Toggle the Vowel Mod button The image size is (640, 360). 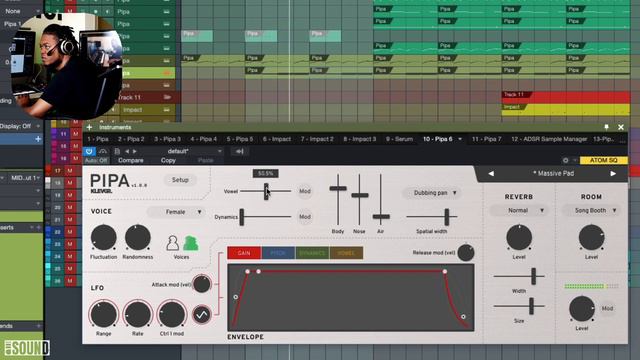point(305,191)
